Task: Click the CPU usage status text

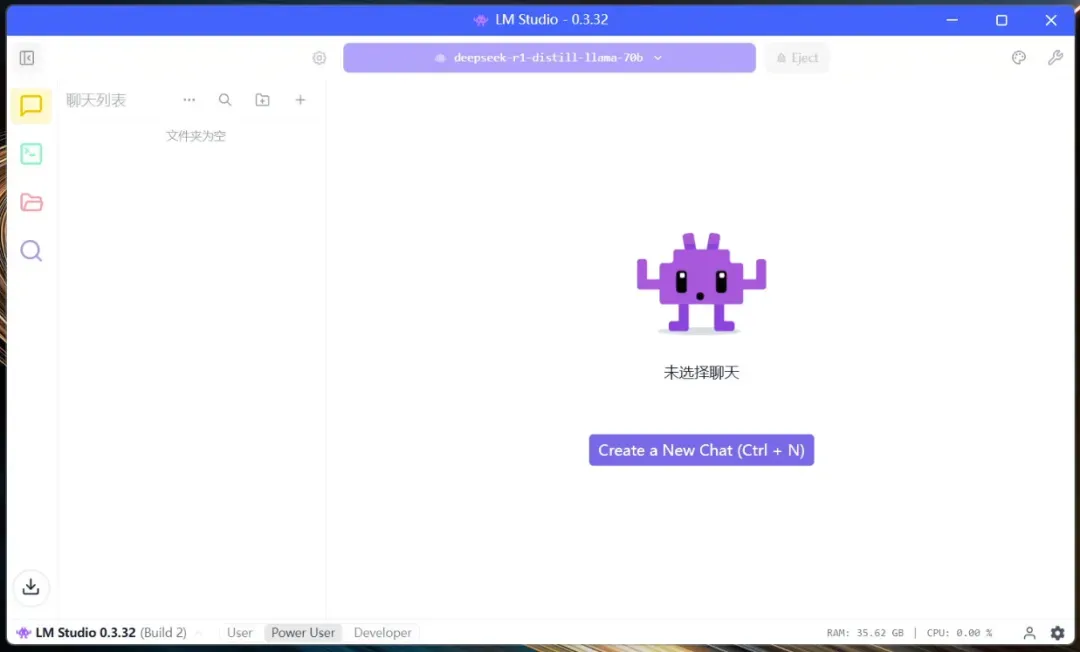Action: (x=959, y=633)
